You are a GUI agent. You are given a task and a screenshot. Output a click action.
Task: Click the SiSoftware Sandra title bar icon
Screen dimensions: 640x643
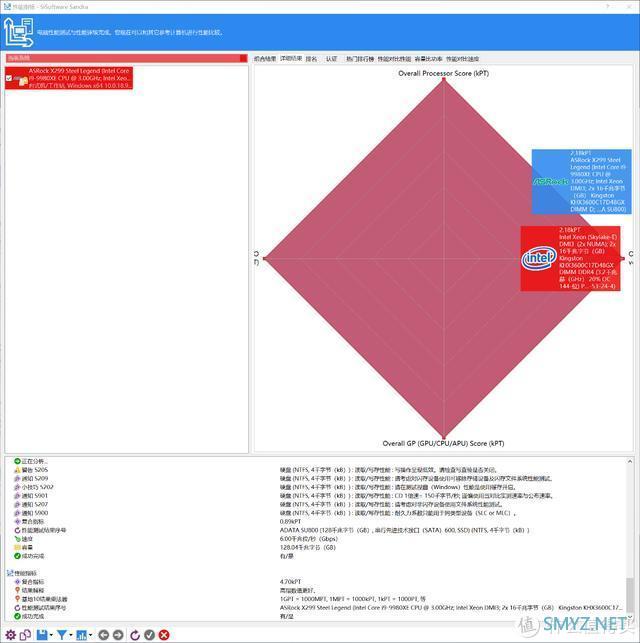point(7,7)
